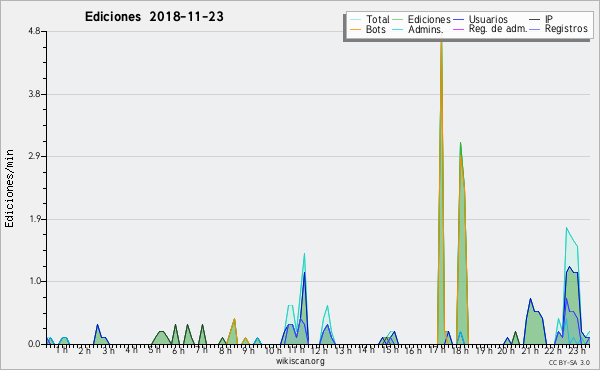Click the '8 h' x-axis label
The width and height of the screenshot is (600, 370).
point(225,350)
